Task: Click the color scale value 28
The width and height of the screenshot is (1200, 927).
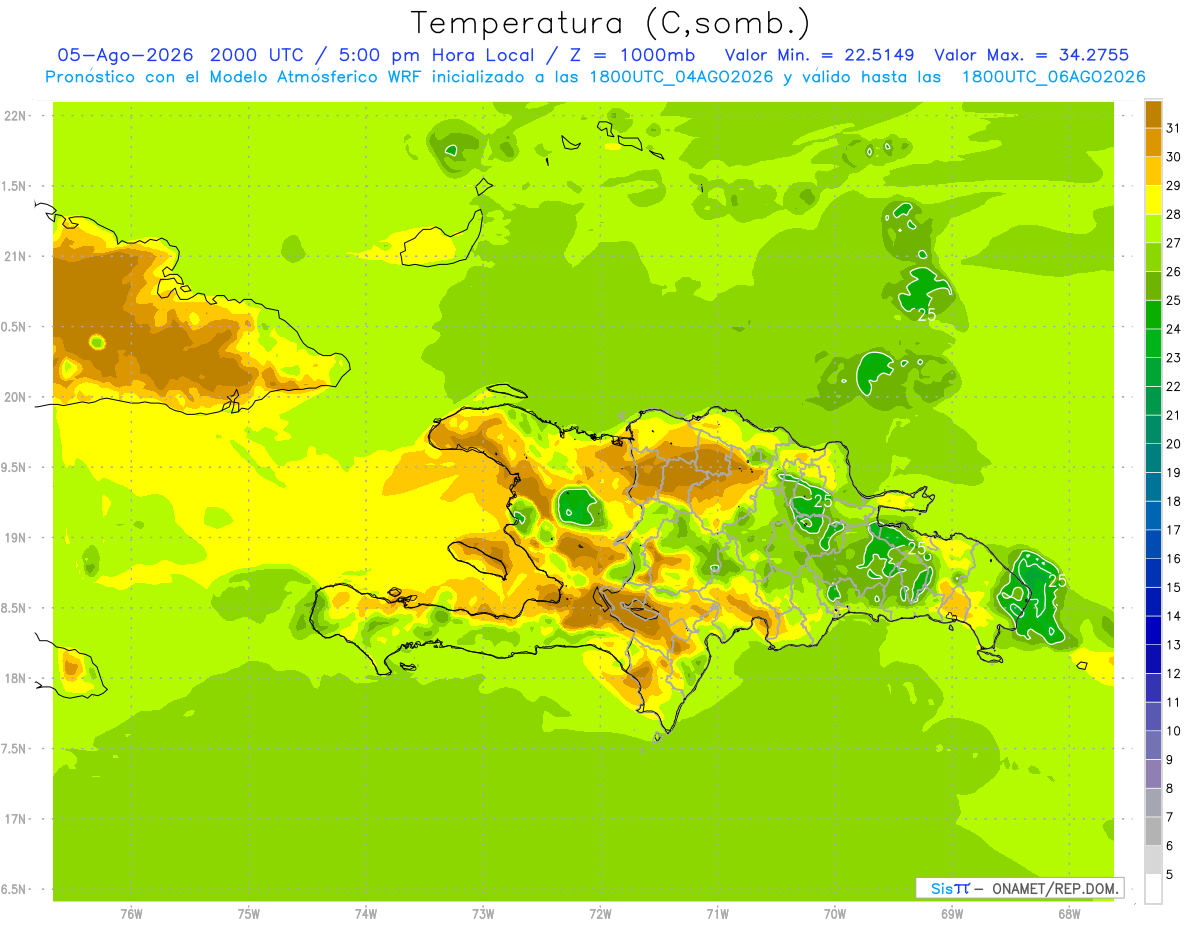Action: pyautogui.click(x=1174, y=214)
